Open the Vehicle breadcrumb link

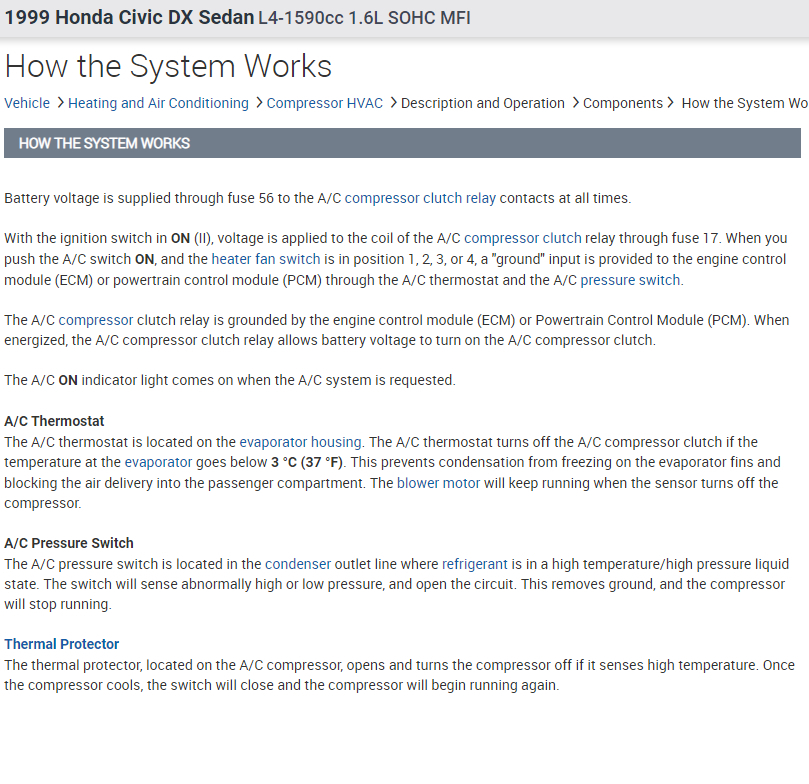coord(27,103)
